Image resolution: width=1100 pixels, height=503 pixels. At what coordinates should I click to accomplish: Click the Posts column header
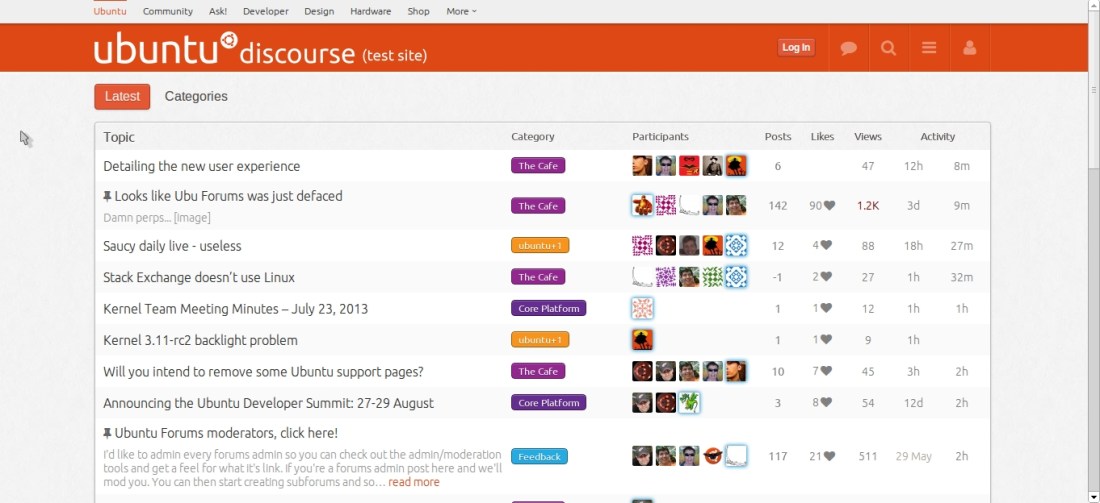click(x=778, y=137)
